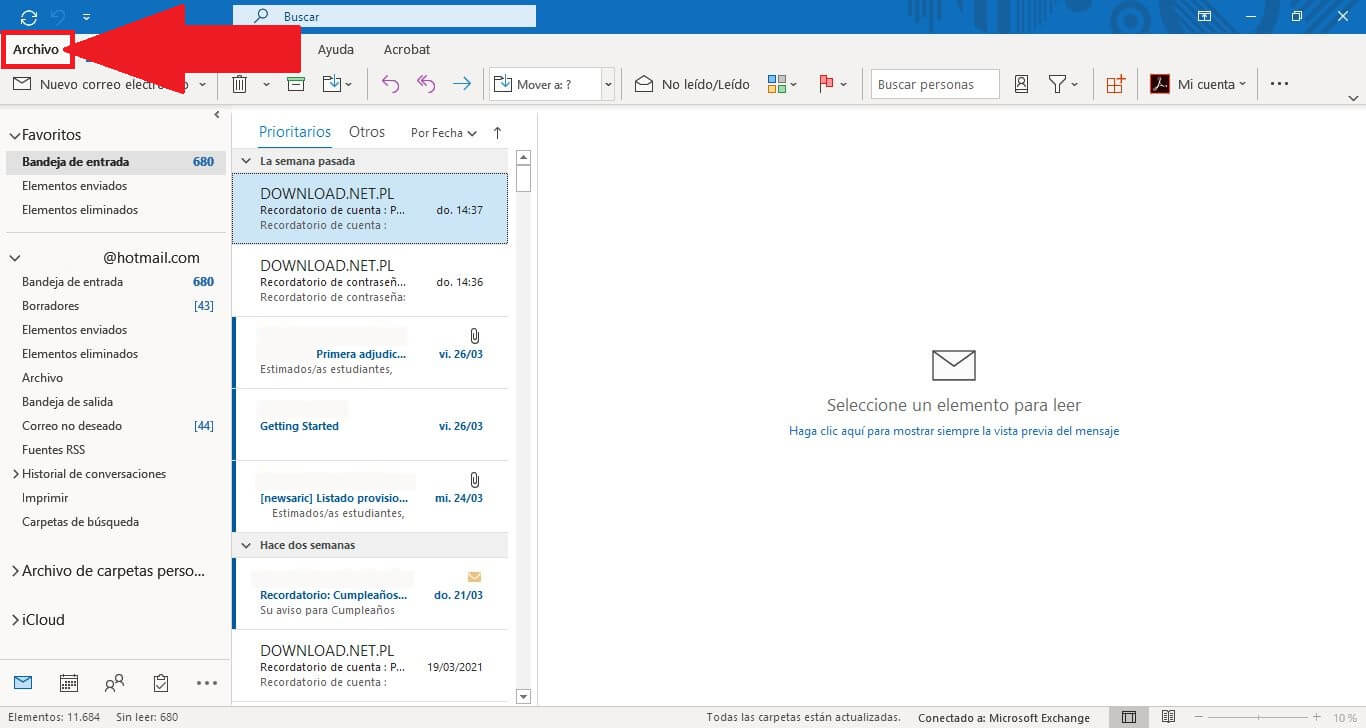1366x728 pixels.
Task: Open the Get Add-ins grid icon
Action: (x=1115, y=84)
